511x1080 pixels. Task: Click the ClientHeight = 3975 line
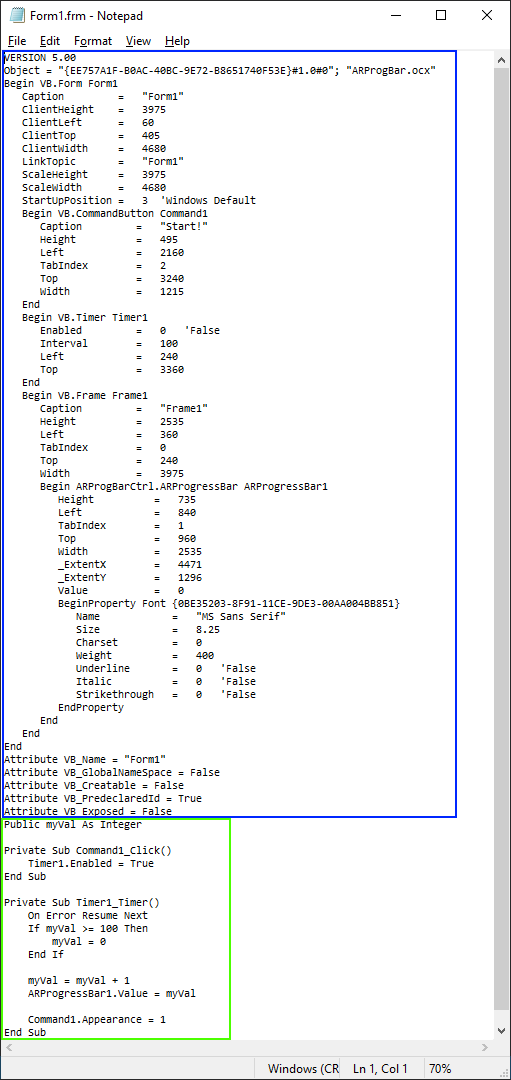click(x=94, y=110)
